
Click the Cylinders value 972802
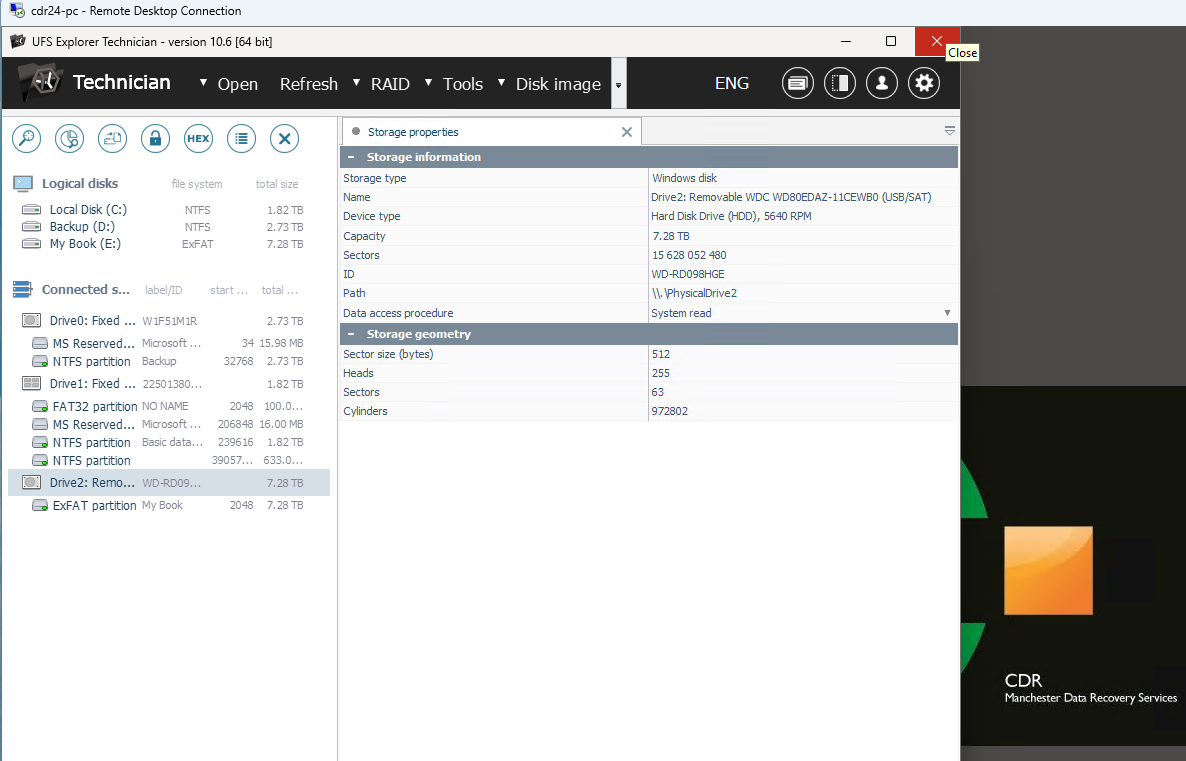tap(669, 411)
